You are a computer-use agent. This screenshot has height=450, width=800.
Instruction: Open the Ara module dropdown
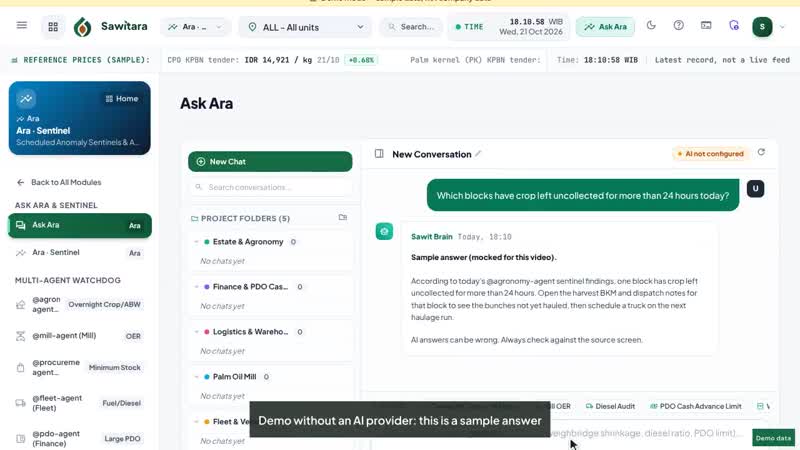point(196,27)
